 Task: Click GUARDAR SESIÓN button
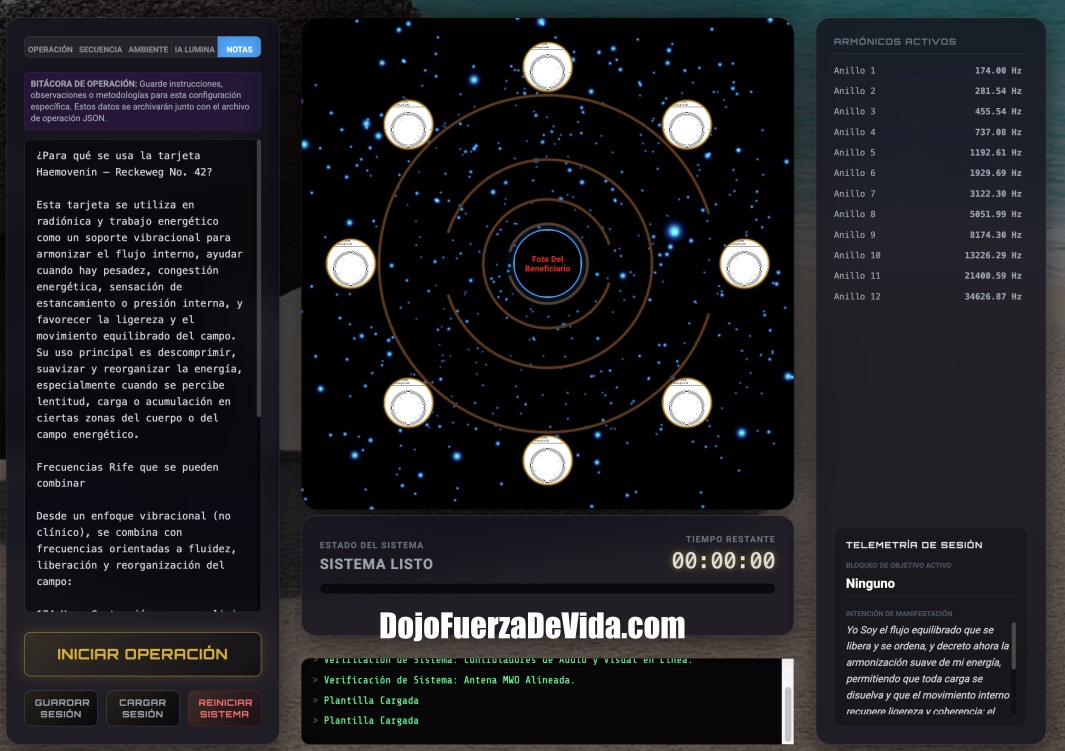[x=61, y=708]
